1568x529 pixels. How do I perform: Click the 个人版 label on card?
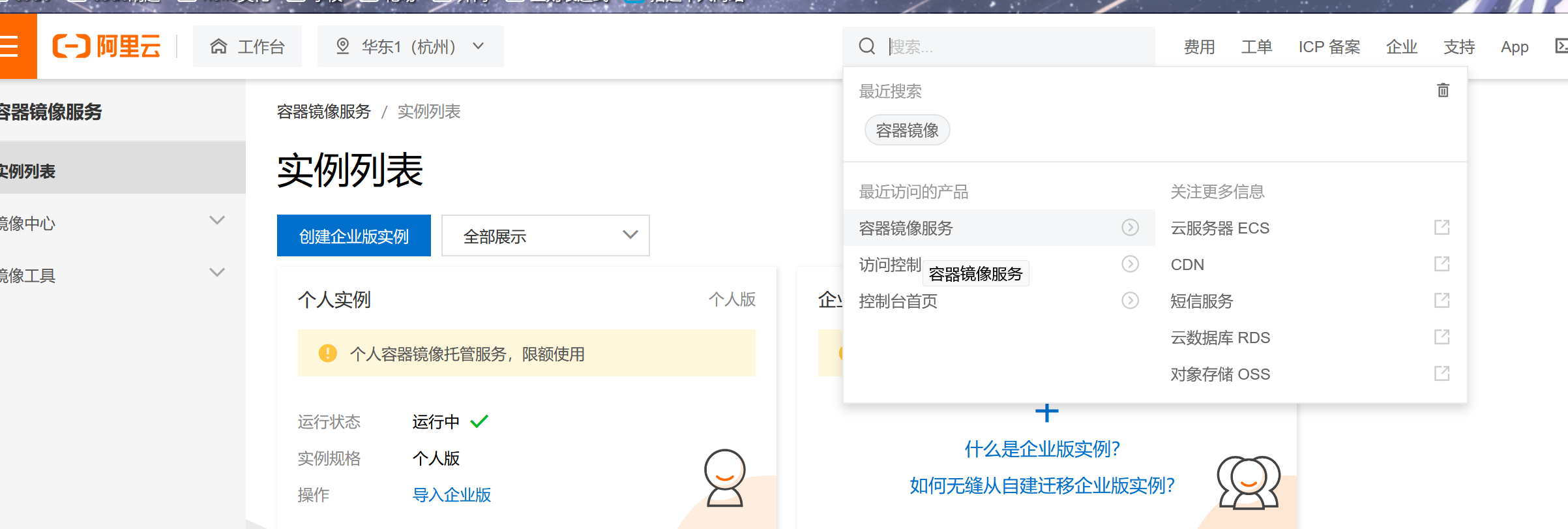732,299
